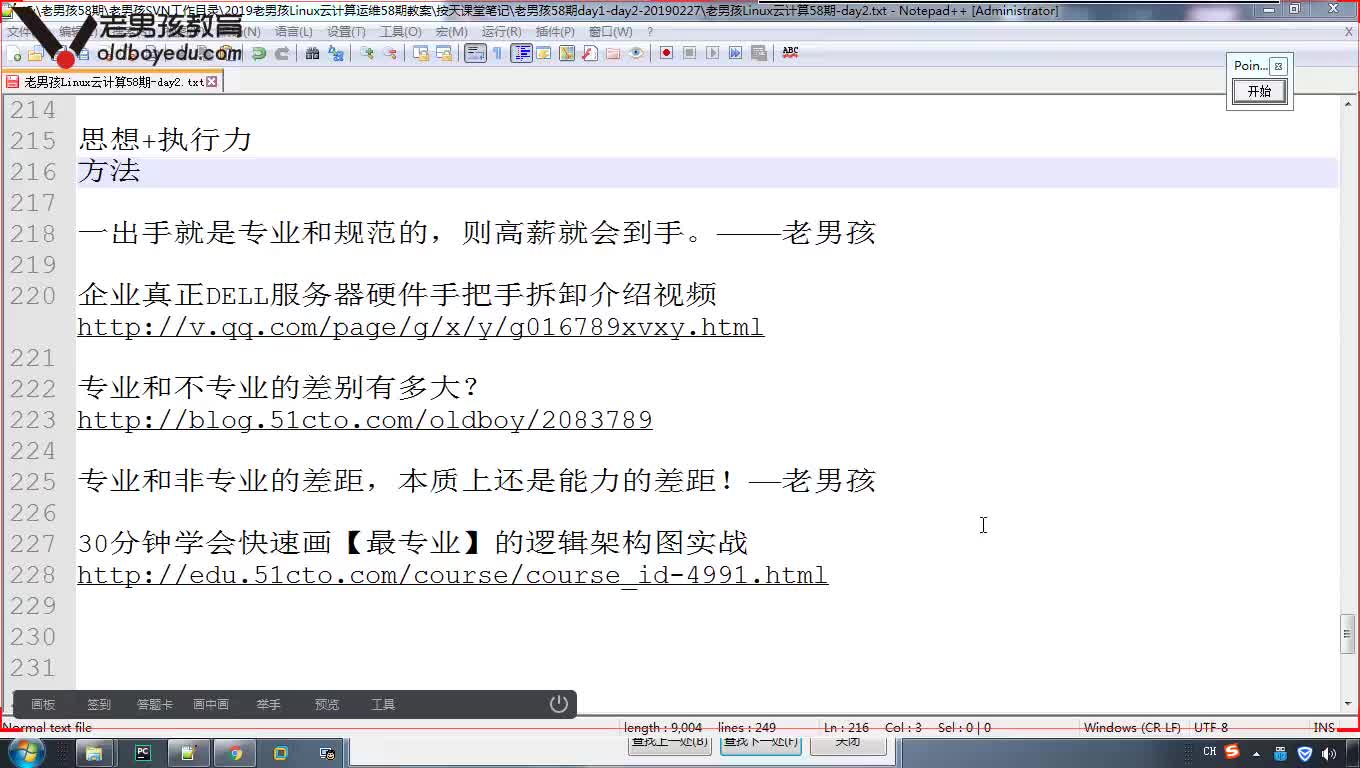
Task: Click the Playback macro icon
Action: [712, 53]
